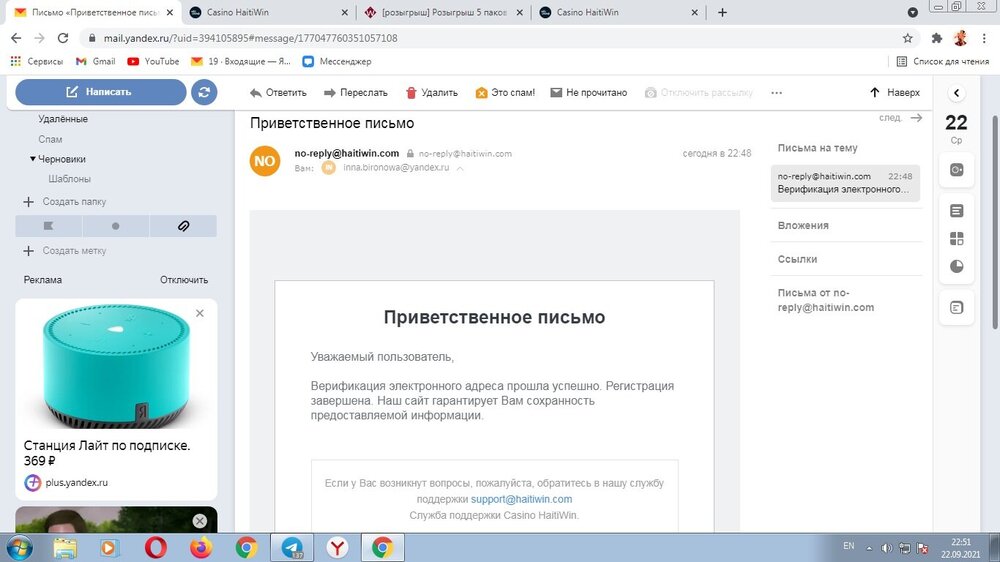Refresh mail with the circular arrows icon
This screenshot has height=562, width=1000.
pos(204,92)
